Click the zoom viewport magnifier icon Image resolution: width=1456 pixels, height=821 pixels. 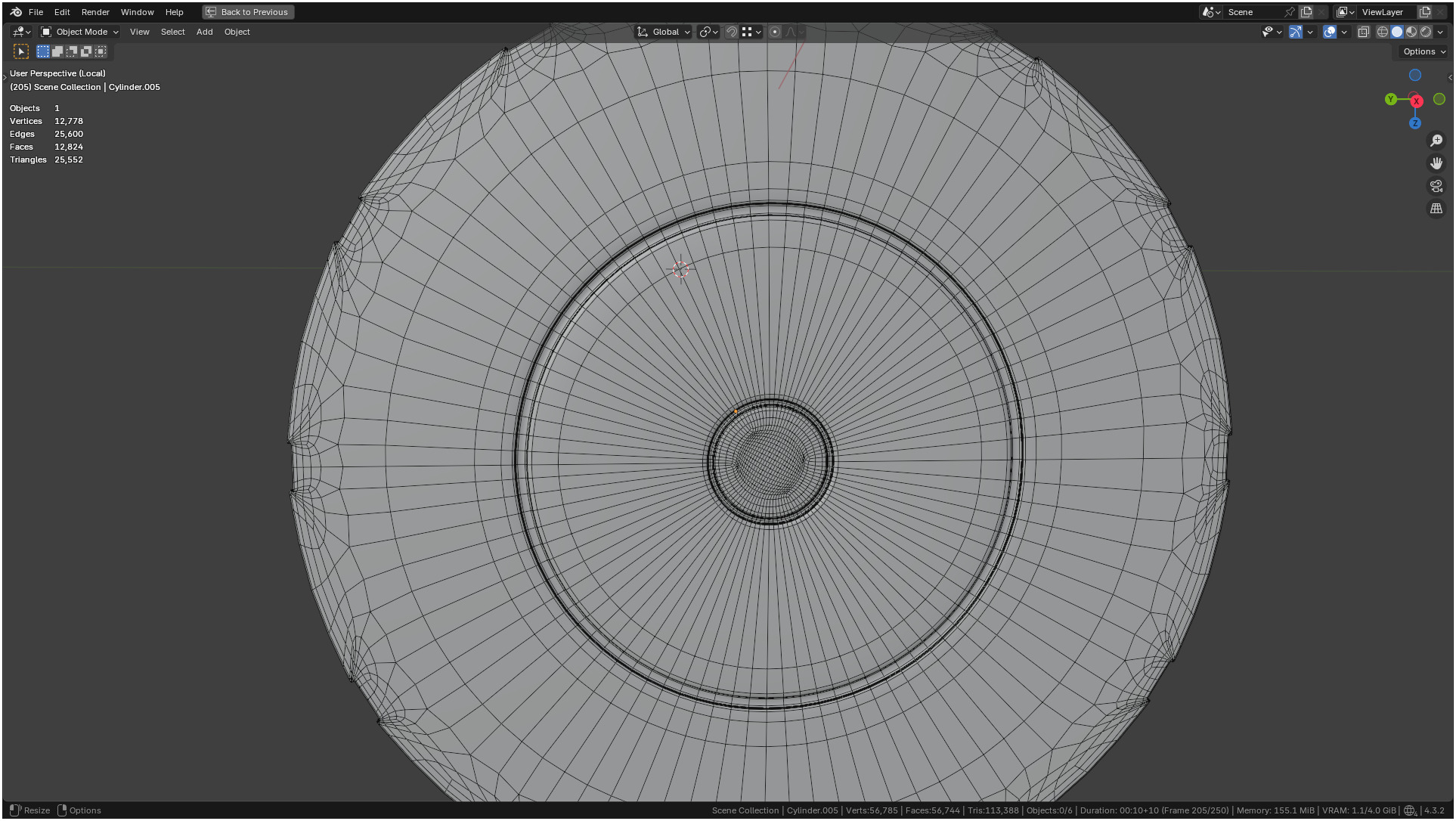point(1436,141)
